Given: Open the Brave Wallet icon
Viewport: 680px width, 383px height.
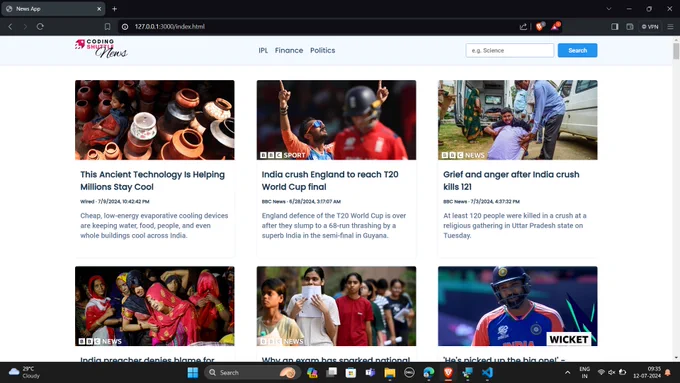Looking at the screenshot, I should [x=630, y=26].
